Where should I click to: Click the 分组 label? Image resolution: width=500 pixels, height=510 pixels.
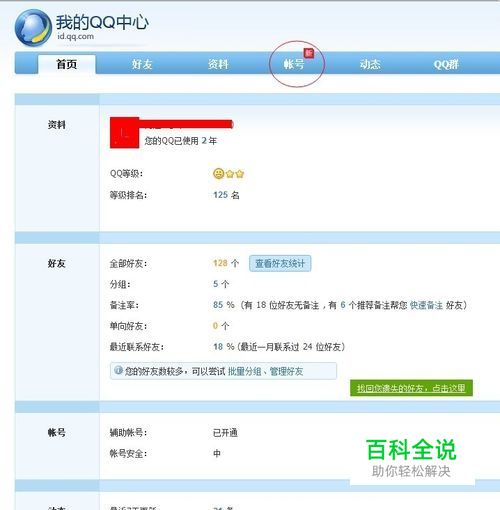120,284
